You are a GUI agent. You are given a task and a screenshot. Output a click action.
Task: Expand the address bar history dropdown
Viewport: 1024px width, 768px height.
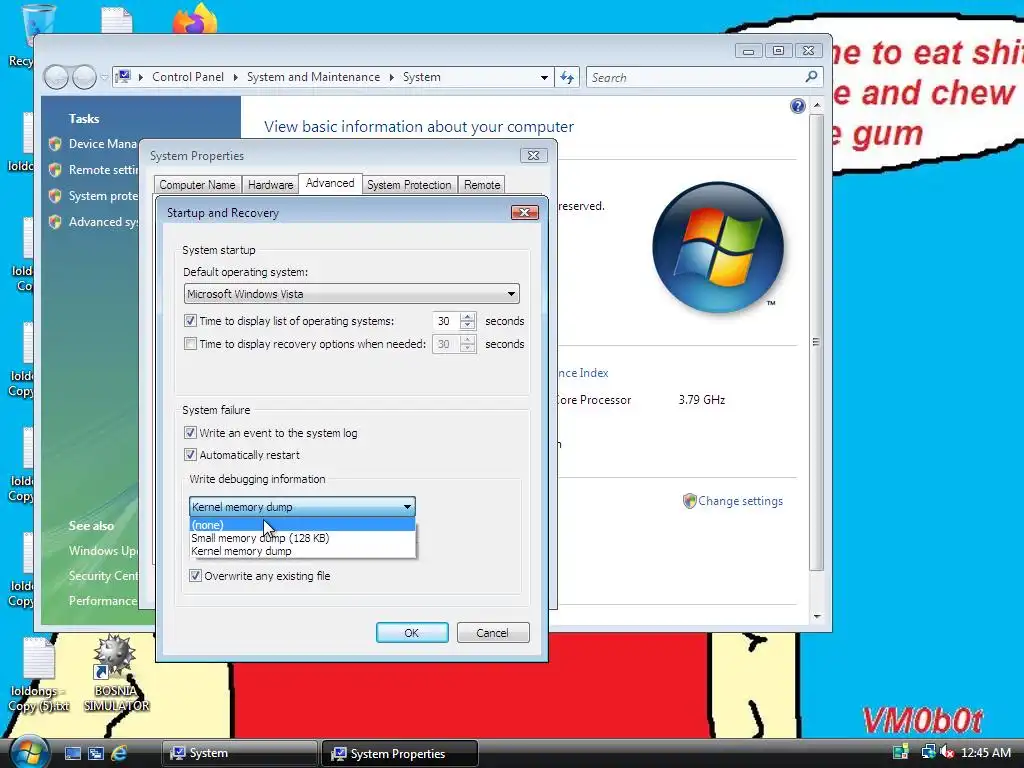pyautogui.click(x=544, y=78)
